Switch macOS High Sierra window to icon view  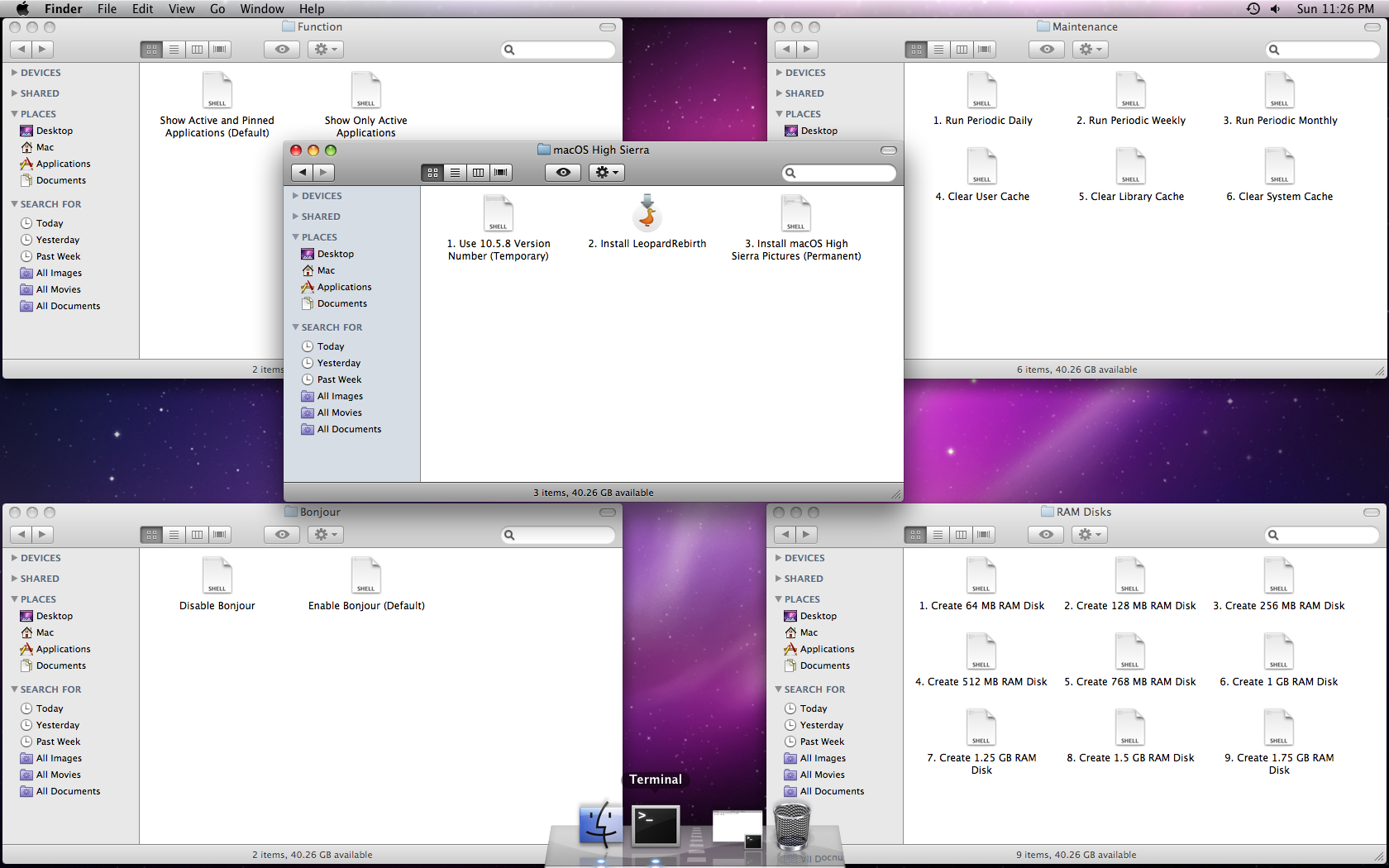pyautogui.click(x=432, y=172)
